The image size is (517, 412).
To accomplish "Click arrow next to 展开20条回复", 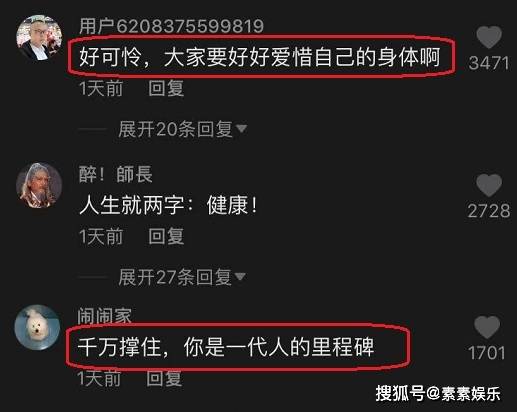I will pos(241,128).
